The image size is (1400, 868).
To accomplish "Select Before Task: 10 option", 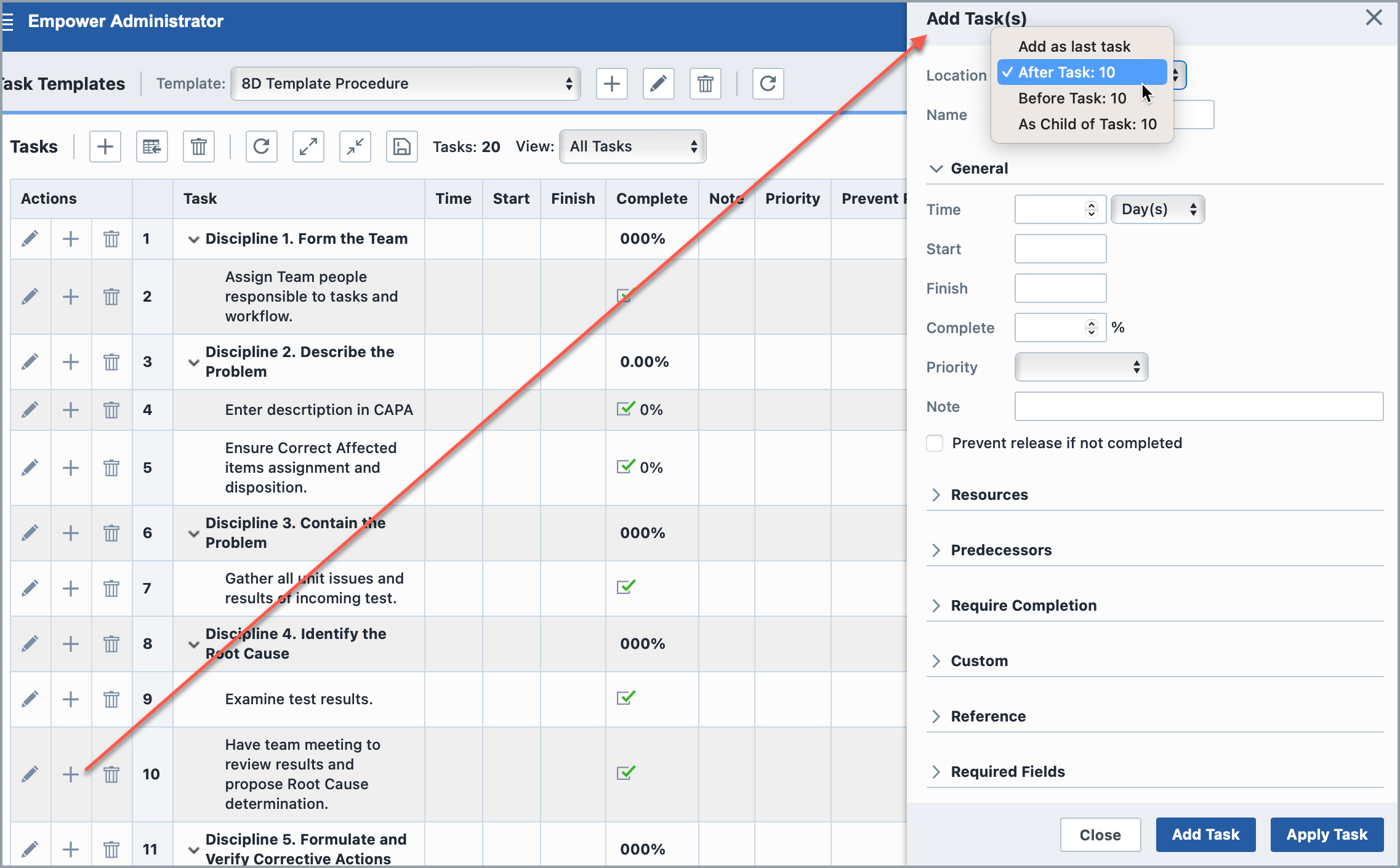I will click(x=1072, y=98).
